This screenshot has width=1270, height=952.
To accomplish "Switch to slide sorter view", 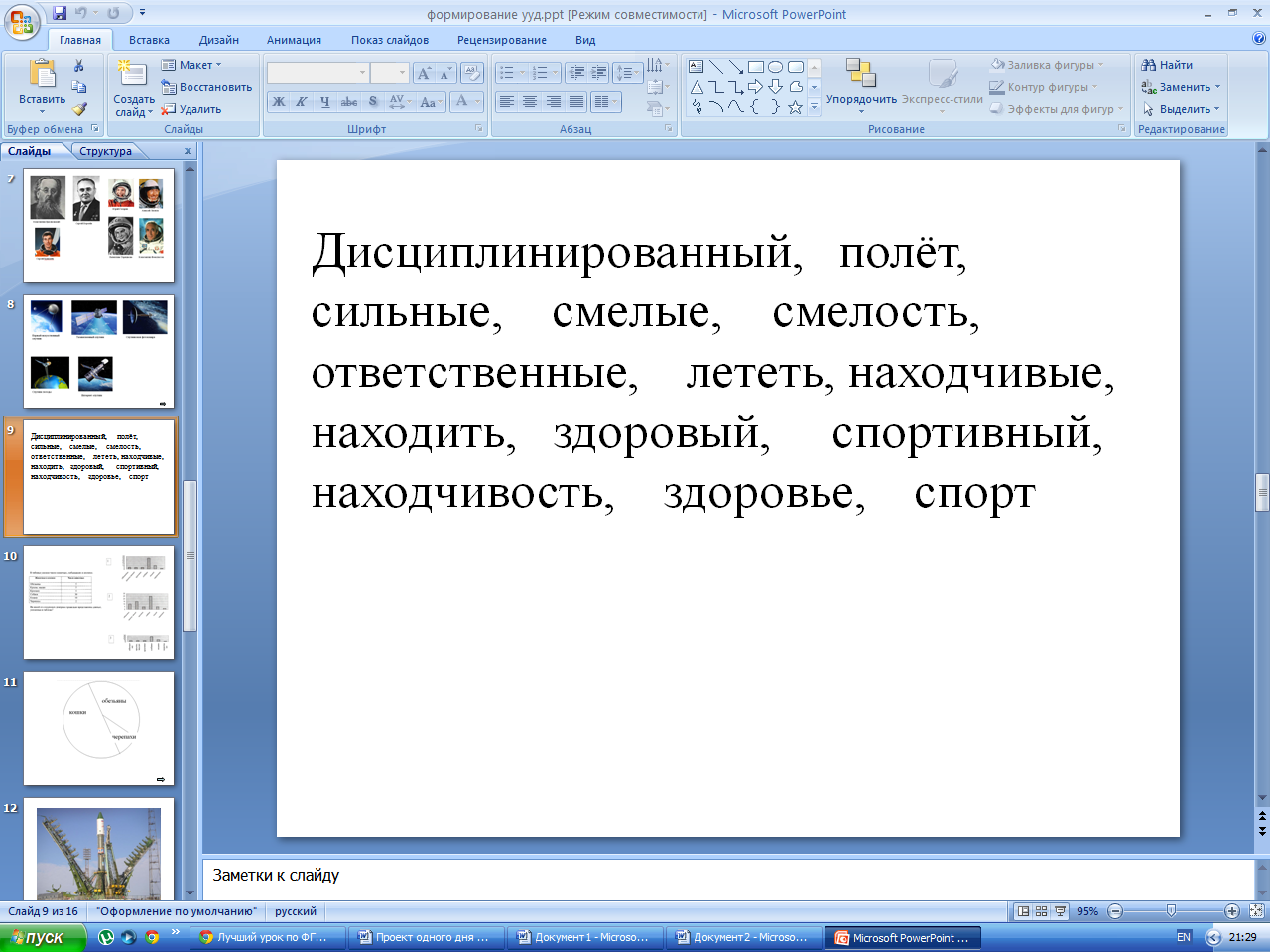I will point(1042,911).
